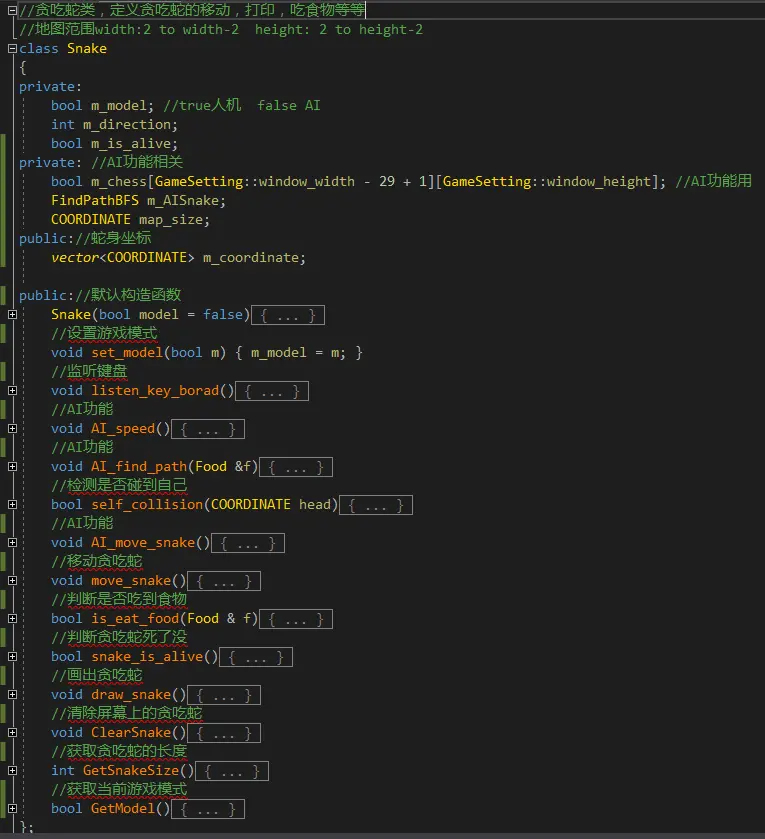Expand the is_eat_food function

[12, 619]
